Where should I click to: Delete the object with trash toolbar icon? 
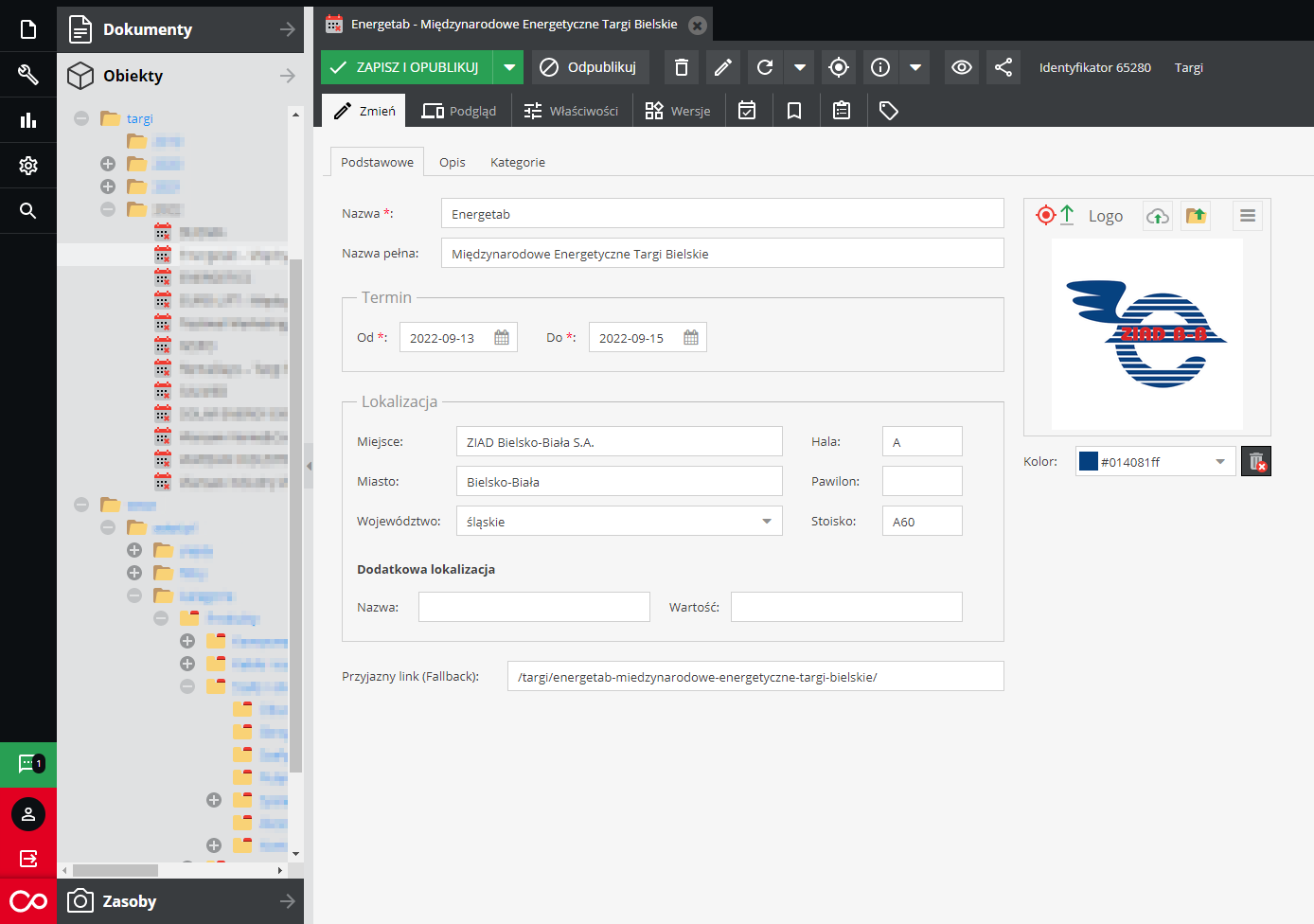[x=682, y=67]
